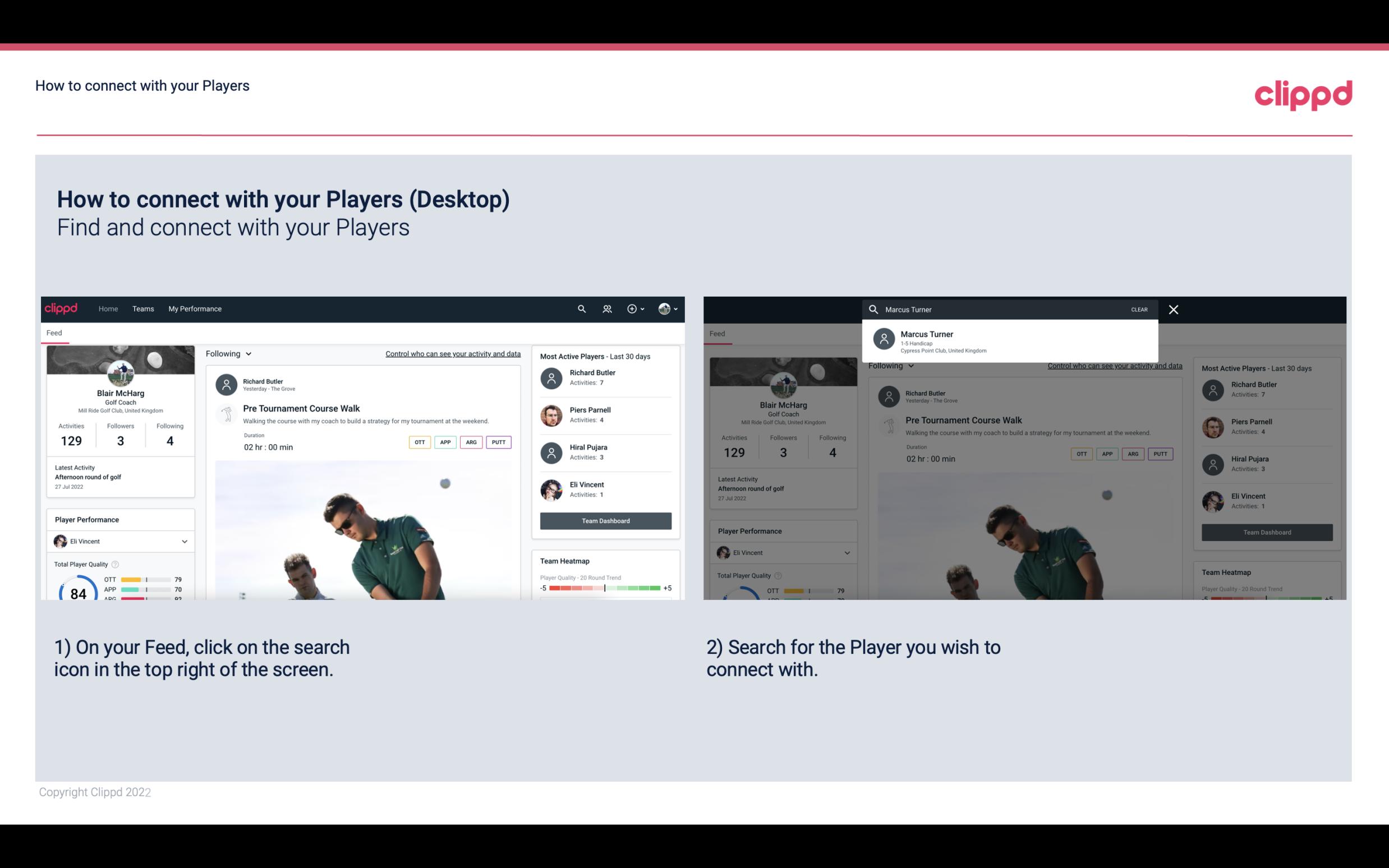Click the user profile avatar icon
Screen dimensions: 1389x868
coord(664,308)
